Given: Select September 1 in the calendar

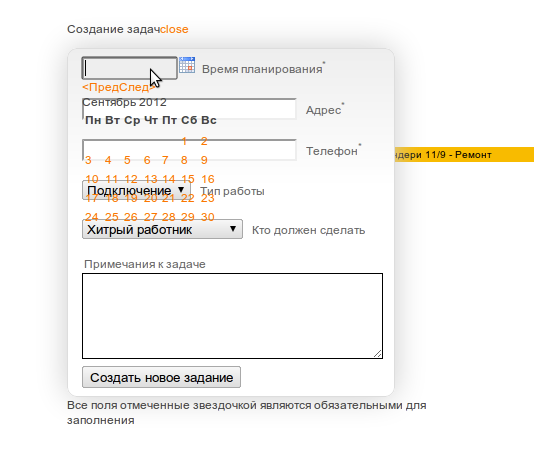Looking at the screenshot, I should [x=184, y=141].
